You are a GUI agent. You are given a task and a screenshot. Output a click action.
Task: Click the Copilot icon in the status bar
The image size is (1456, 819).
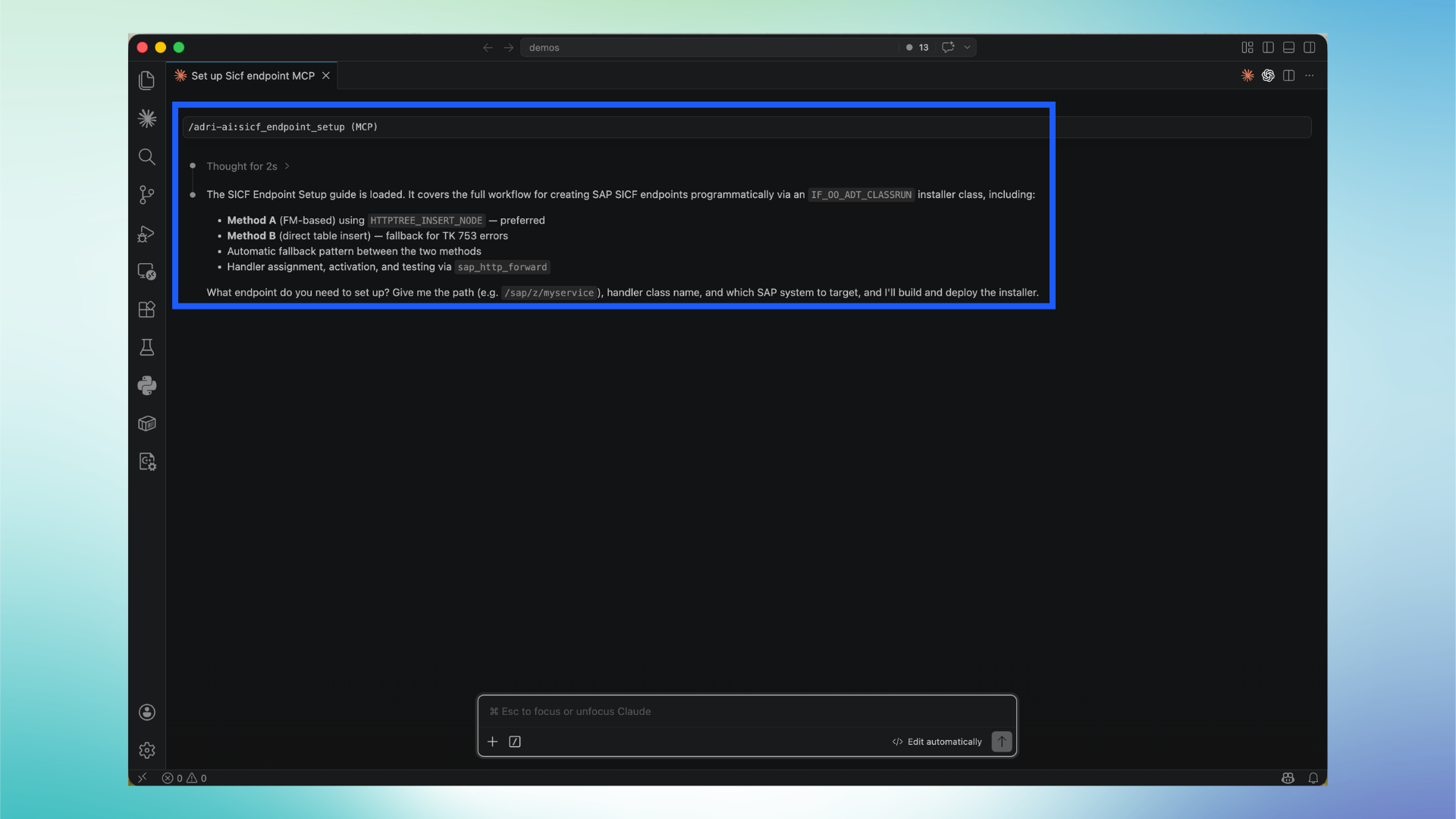point(1287,777)
